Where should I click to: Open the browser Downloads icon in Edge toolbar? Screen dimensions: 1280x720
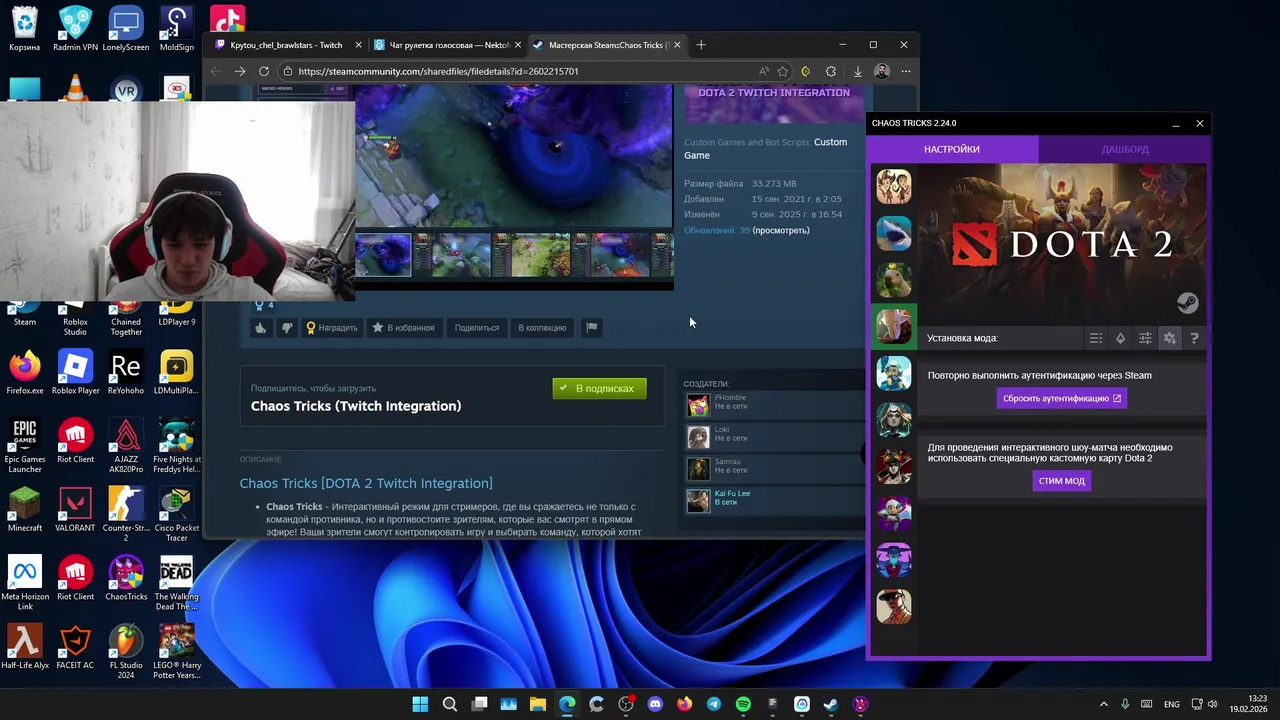point(857,71)
